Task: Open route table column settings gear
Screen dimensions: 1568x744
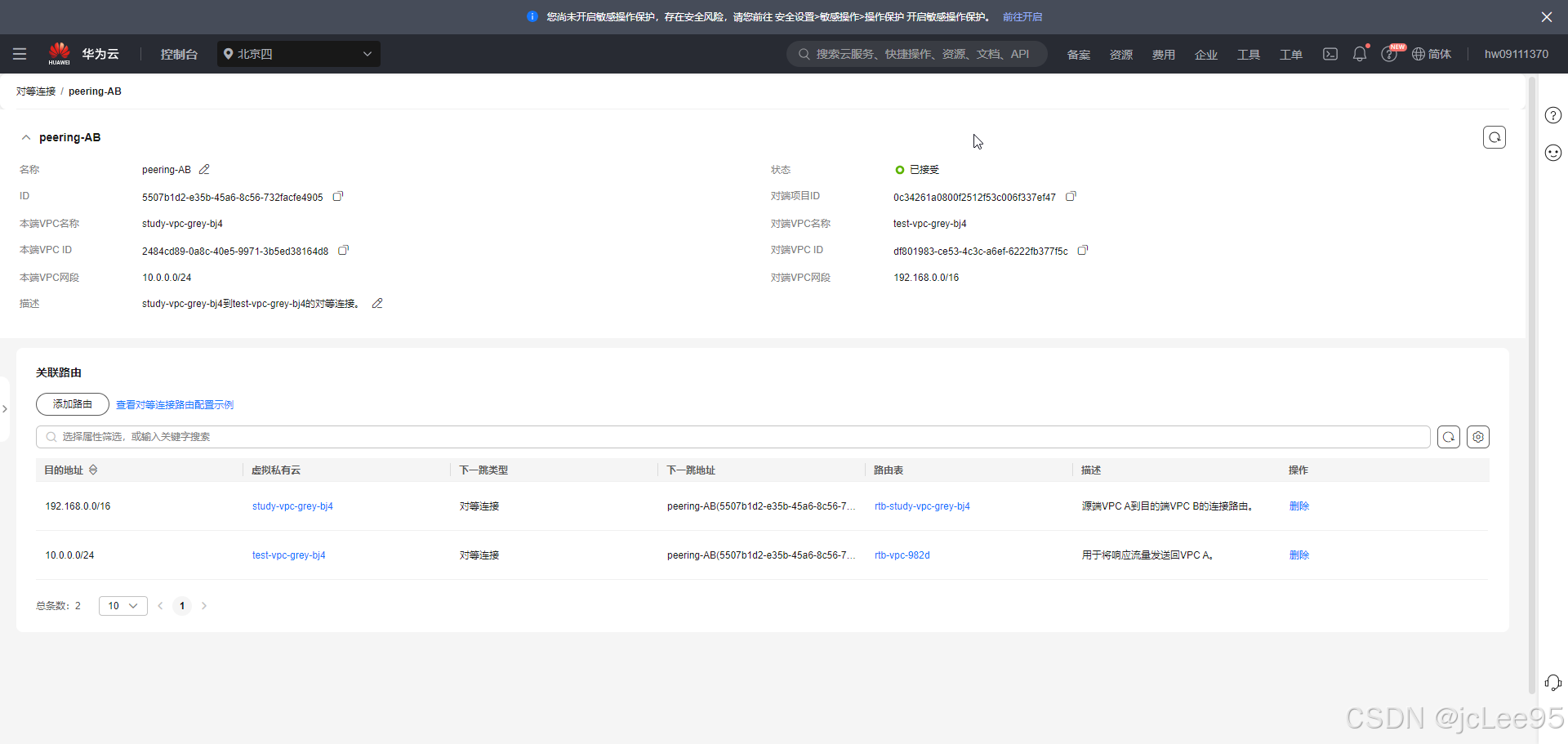Action: point(1478,437)
